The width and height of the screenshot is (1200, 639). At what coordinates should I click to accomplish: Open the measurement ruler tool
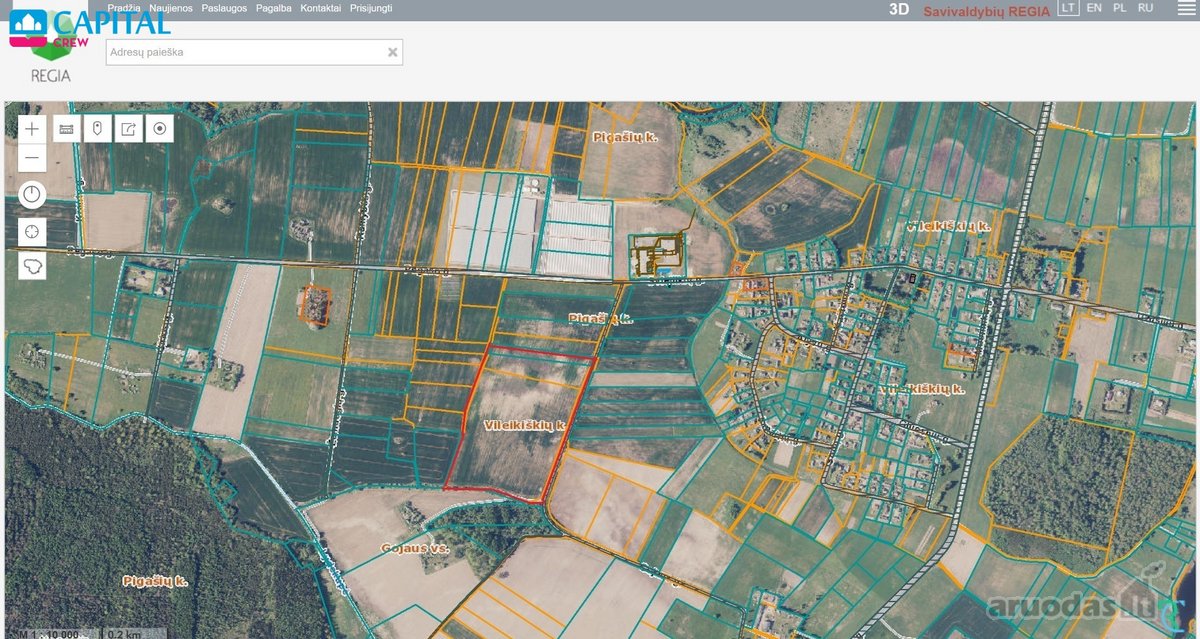(67, 129)
